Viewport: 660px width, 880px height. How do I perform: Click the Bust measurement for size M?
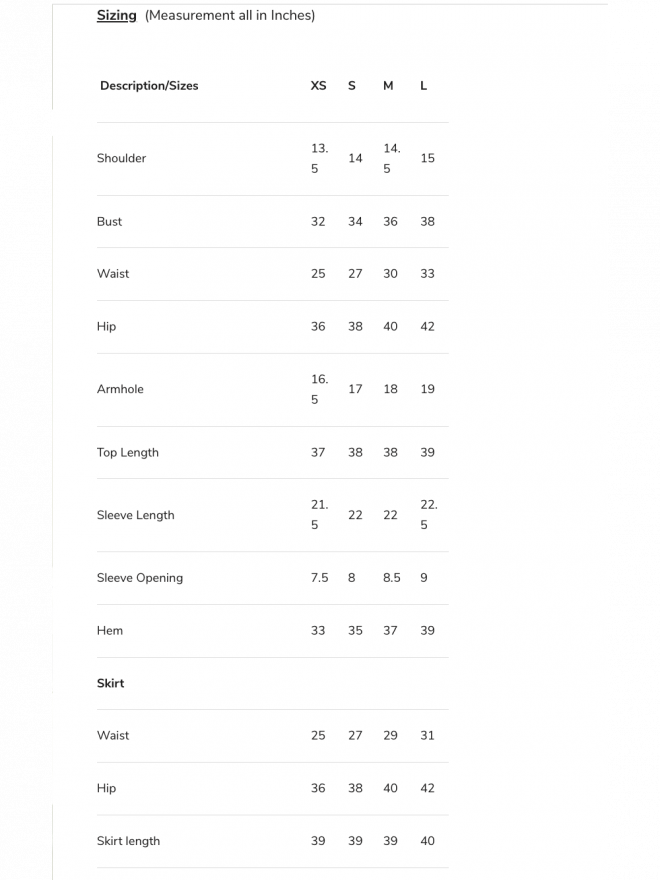(390, 222)
